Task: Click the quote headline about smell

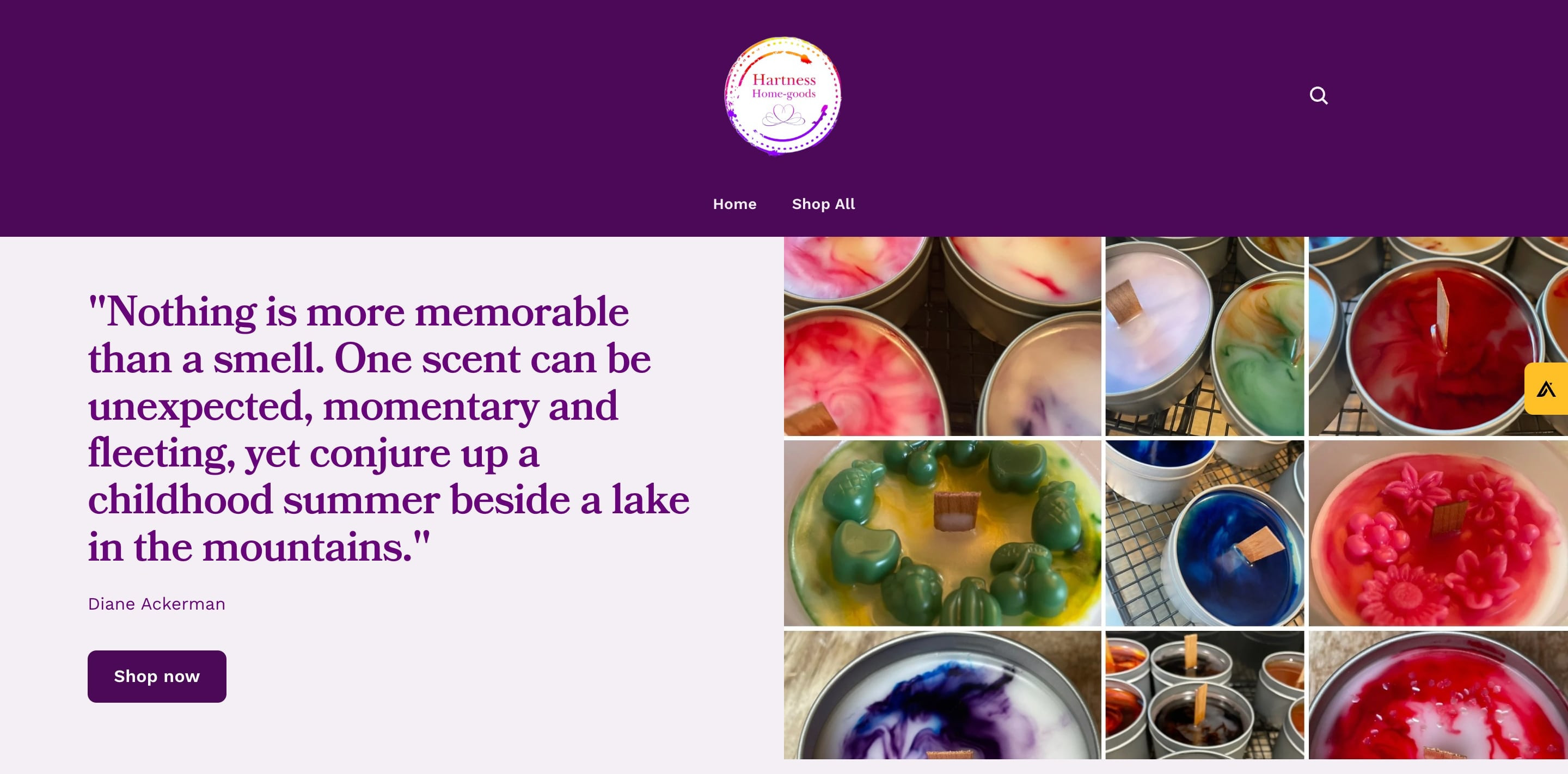Action: [x=389, y=429]
